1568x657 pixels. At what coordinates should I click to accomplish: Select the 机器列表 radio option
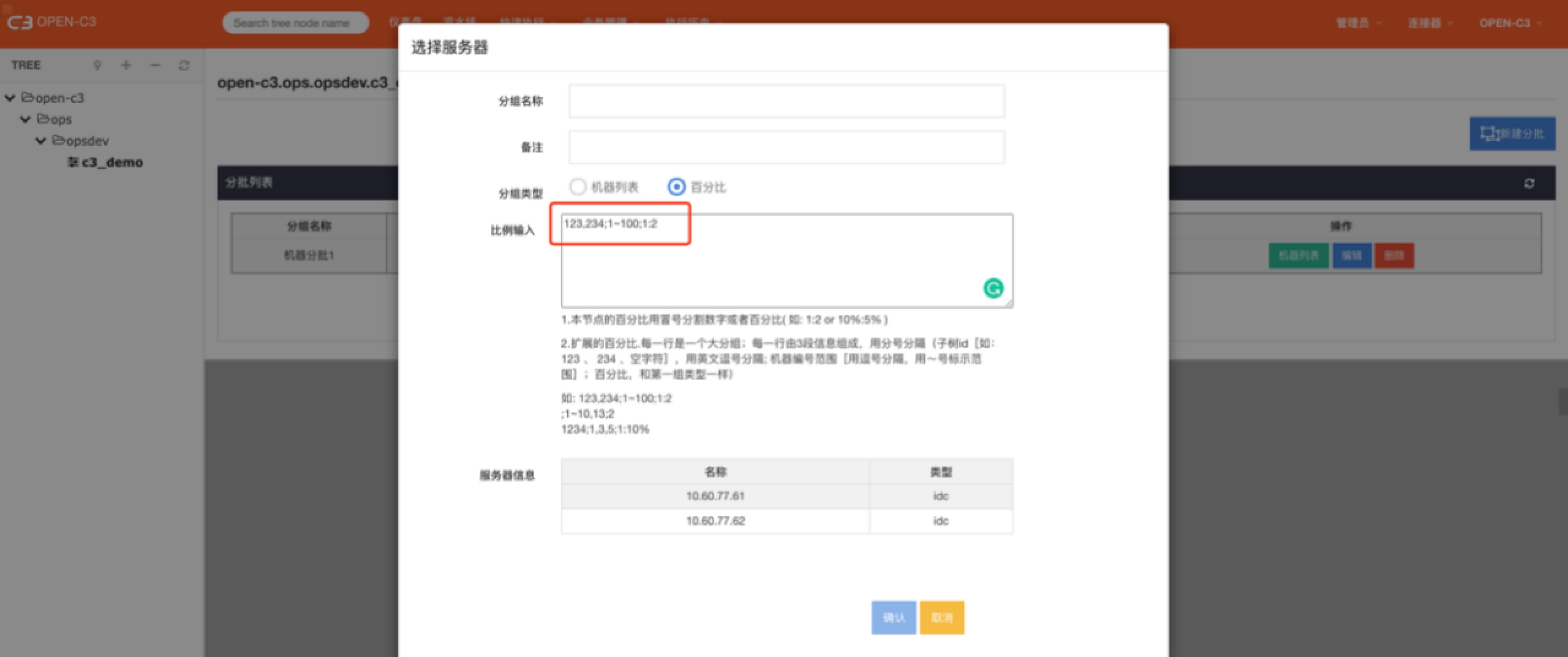pyautogui.click(x=578, y=187)
